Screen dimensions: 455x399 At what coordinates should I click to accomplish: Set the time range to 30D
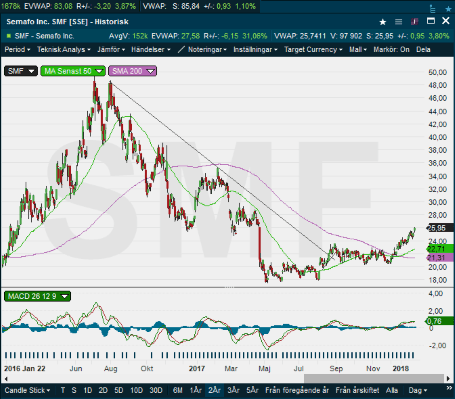click(156, 390)
